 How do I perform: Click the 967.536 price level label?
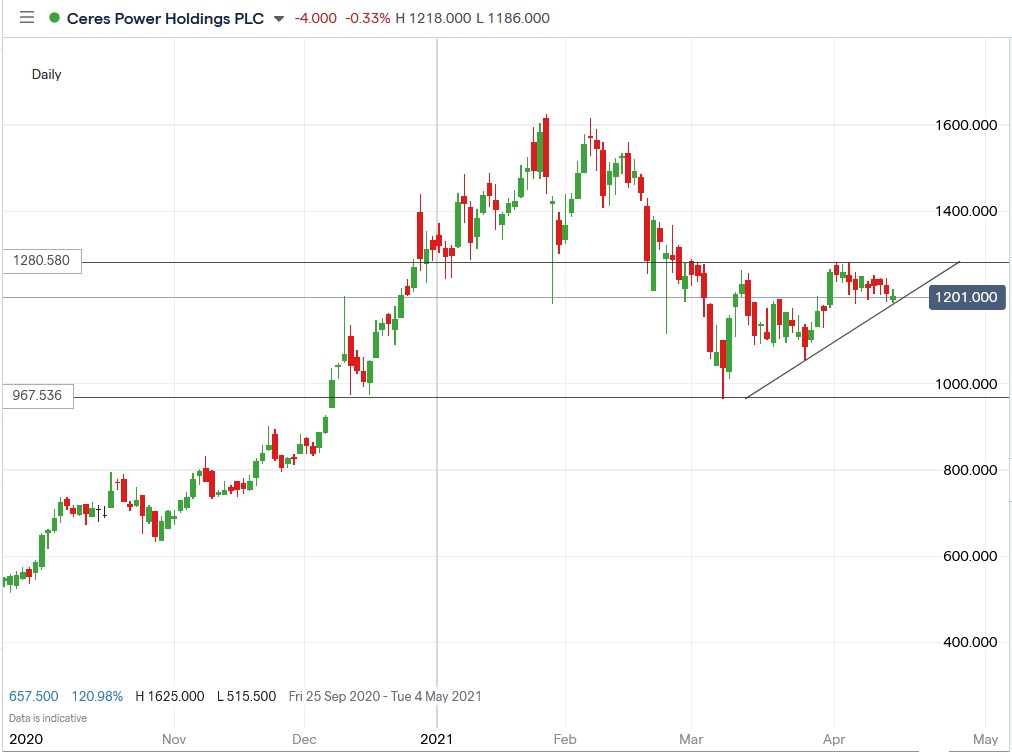(37, 396)
